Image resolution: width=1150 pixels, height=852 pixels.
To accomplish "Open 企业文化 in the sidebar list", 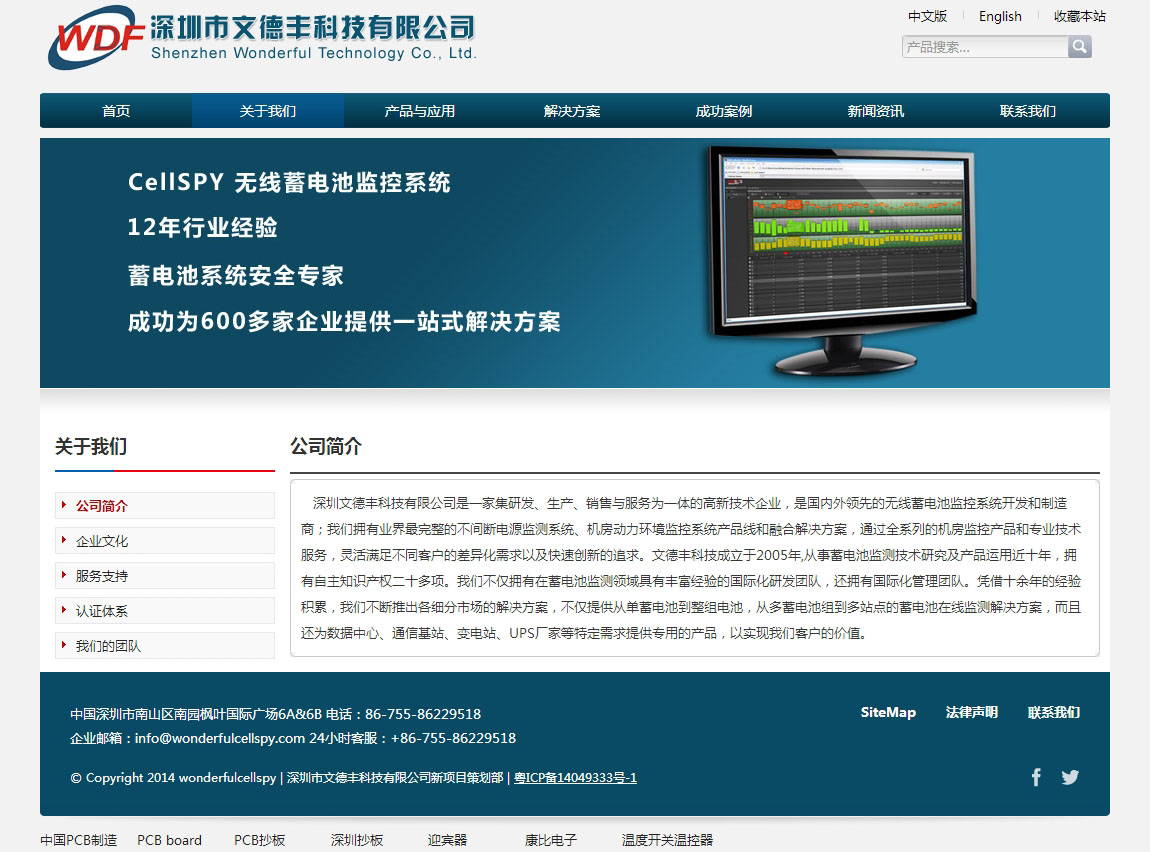I will pos(165,541).
